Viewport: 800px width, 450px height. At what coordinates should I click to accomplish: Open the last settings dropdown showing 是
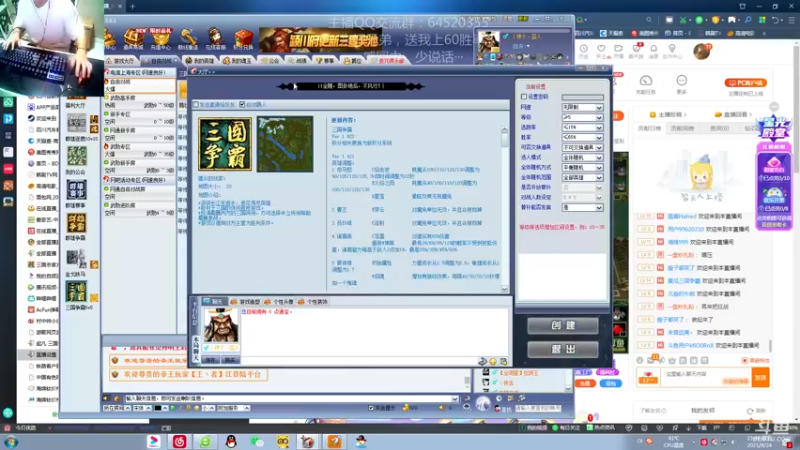[582, 208]
